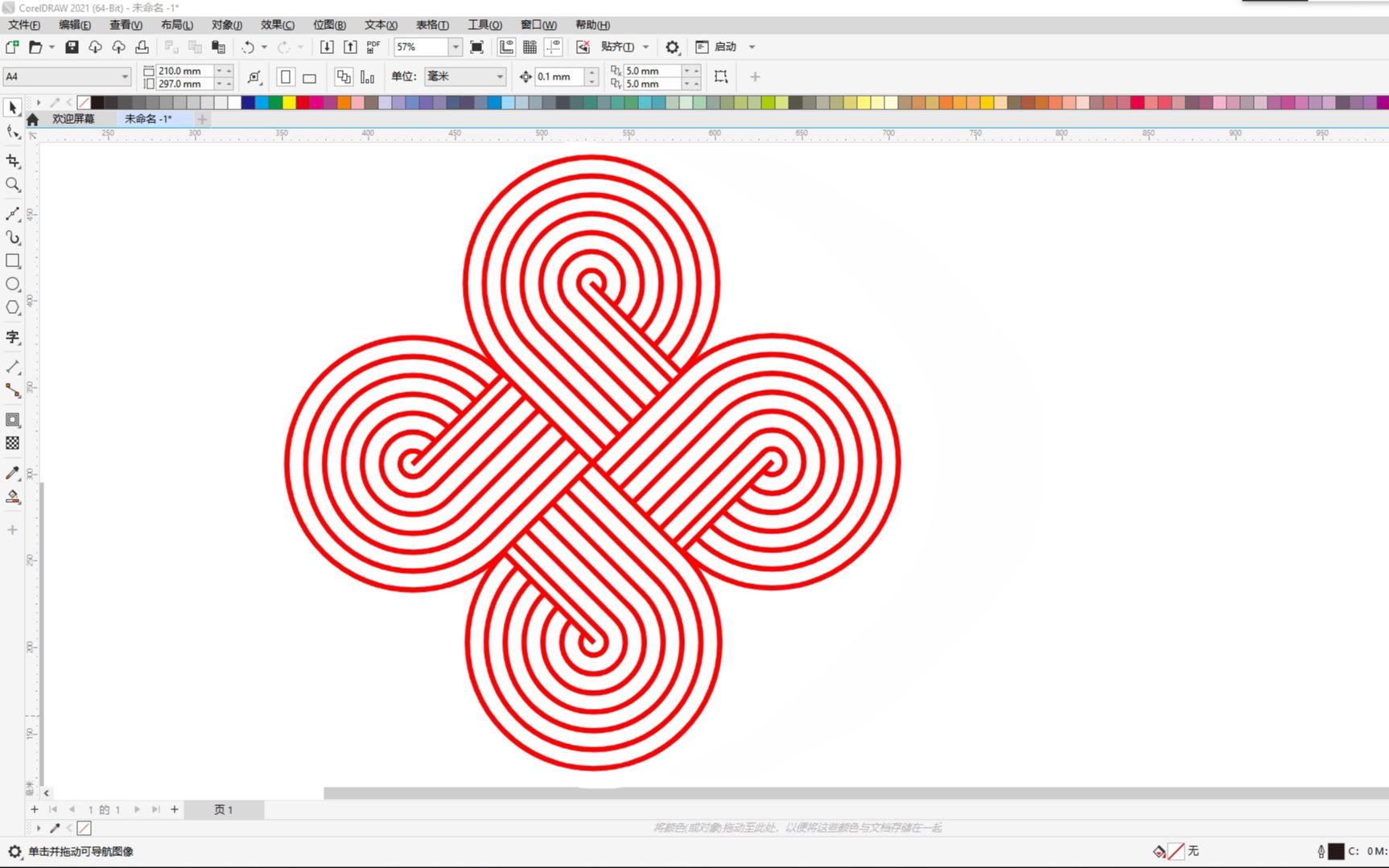Set page to landscape orientation

(x=309, y=76)
